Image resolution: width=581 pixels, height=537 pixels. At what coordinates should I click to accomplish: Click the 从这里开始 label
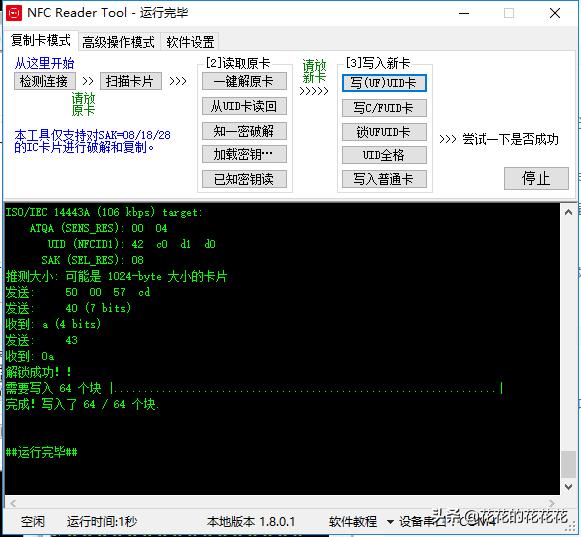(44, 63)
